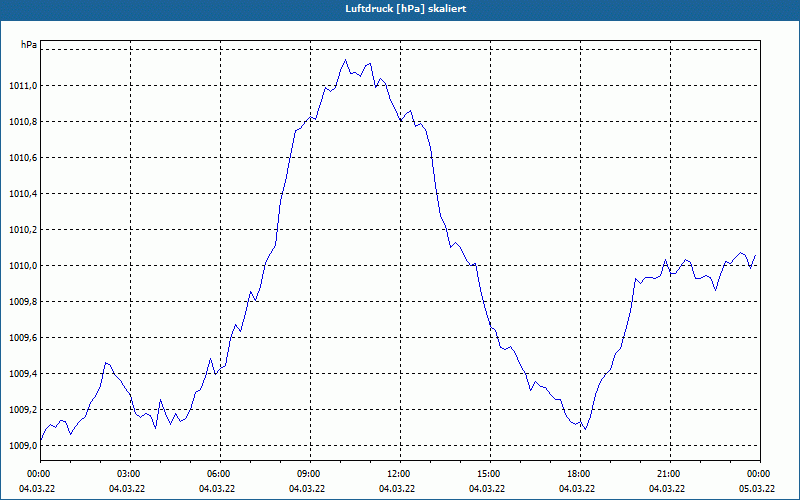The image size is (800, 500).
Task: Click the curve's small peak before 03:00
Action: tap(106, 363)
